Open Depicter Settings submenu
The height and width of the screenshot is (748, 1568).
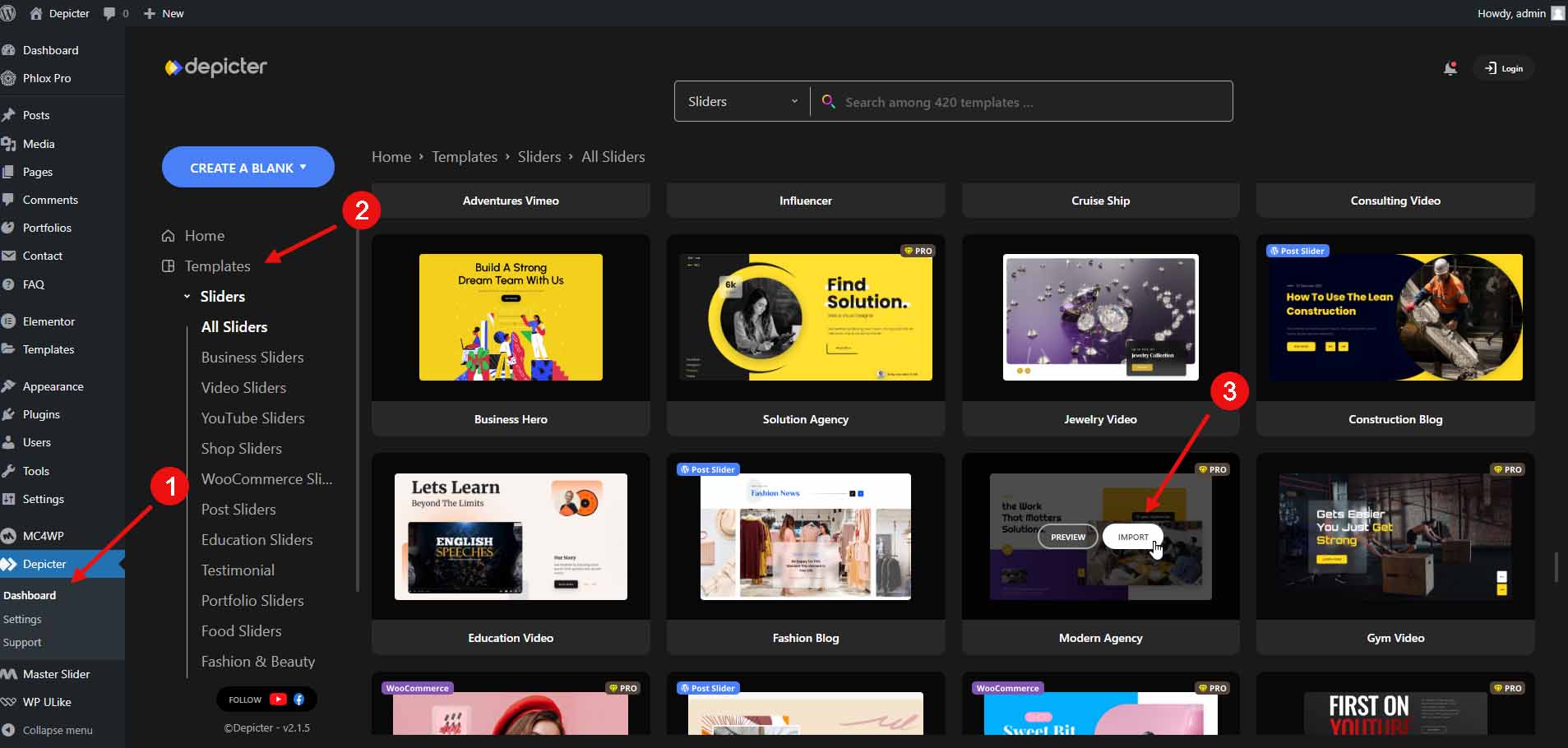[22, 619]
